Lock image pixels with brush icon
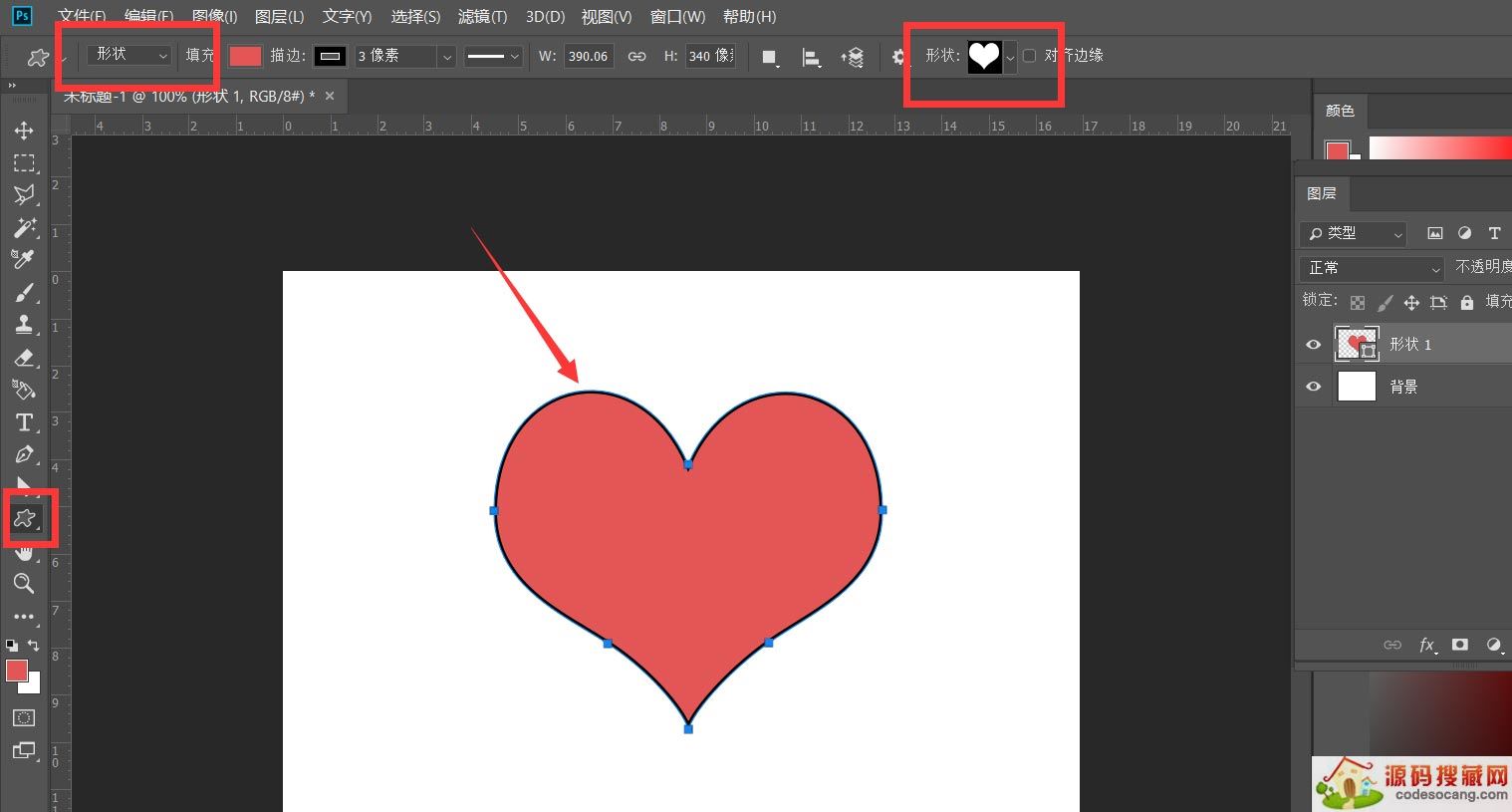The width and height of the screenshot is (1512, 812). click(x=1385, y=302)
